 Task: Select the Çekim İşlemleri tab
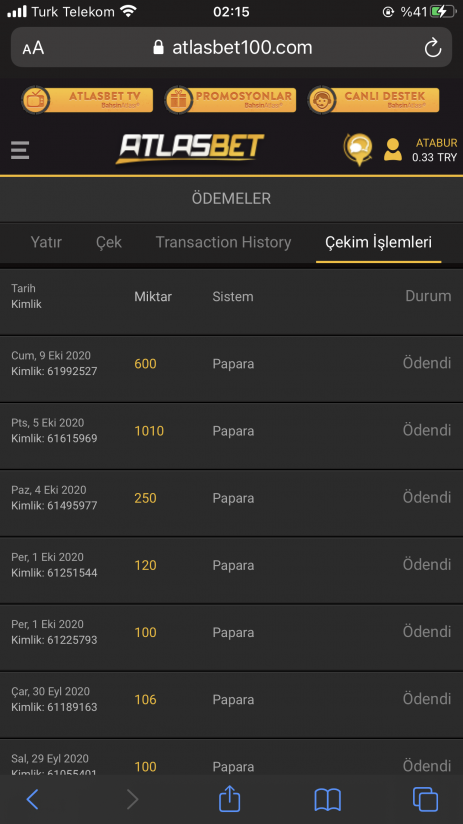(x=378, y=242)
